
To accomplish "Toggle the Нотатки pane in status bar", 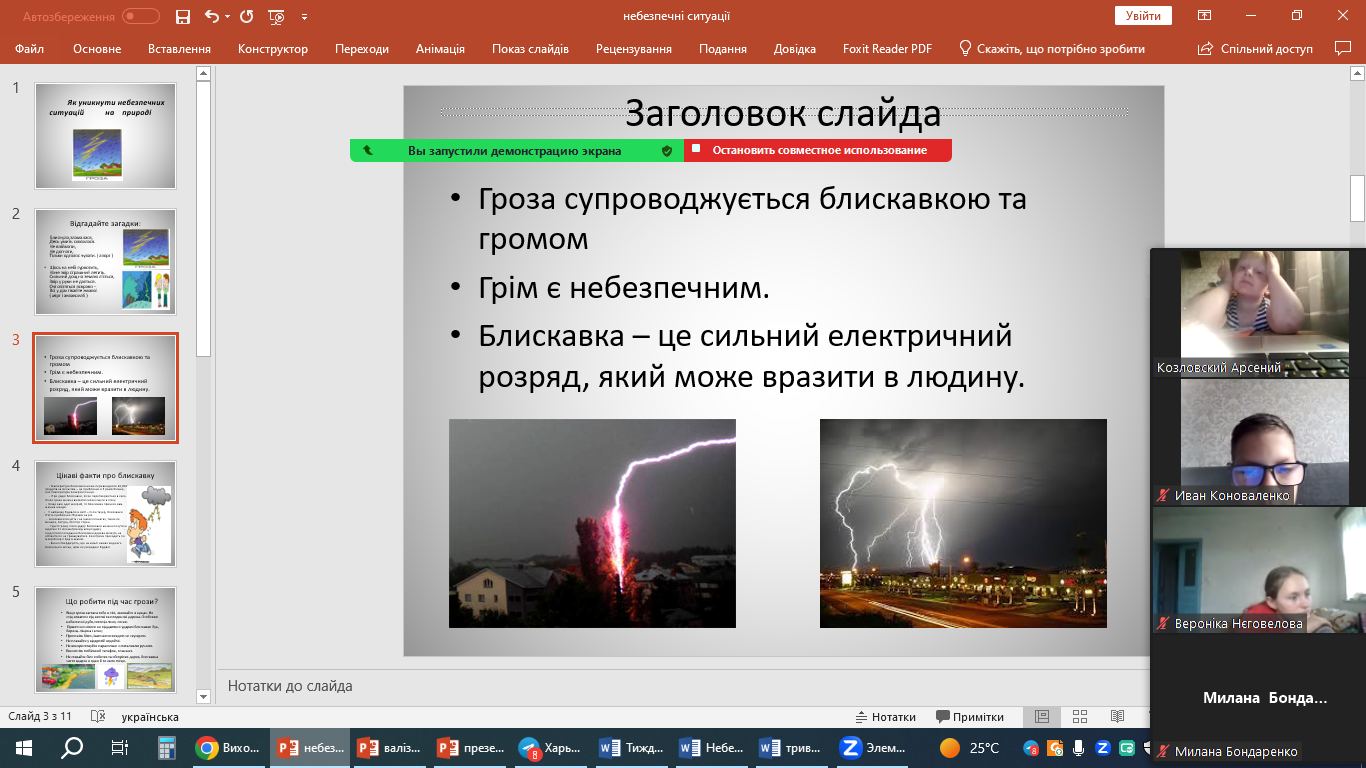I will (x=886, y=717).
